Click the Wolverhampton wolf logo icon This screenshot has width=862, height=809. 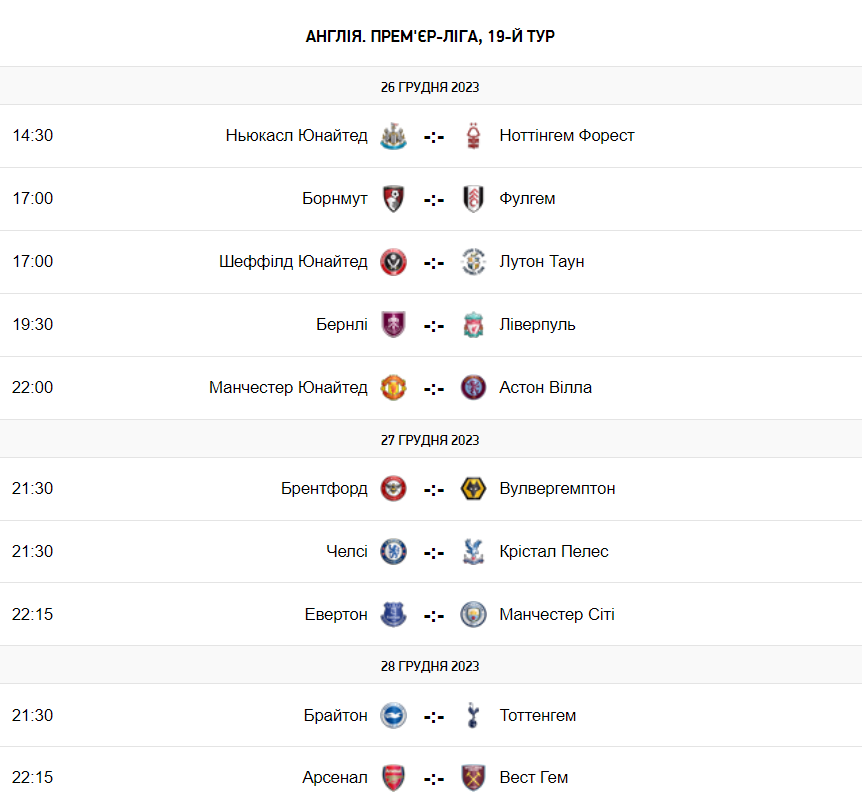coord(473,489)
